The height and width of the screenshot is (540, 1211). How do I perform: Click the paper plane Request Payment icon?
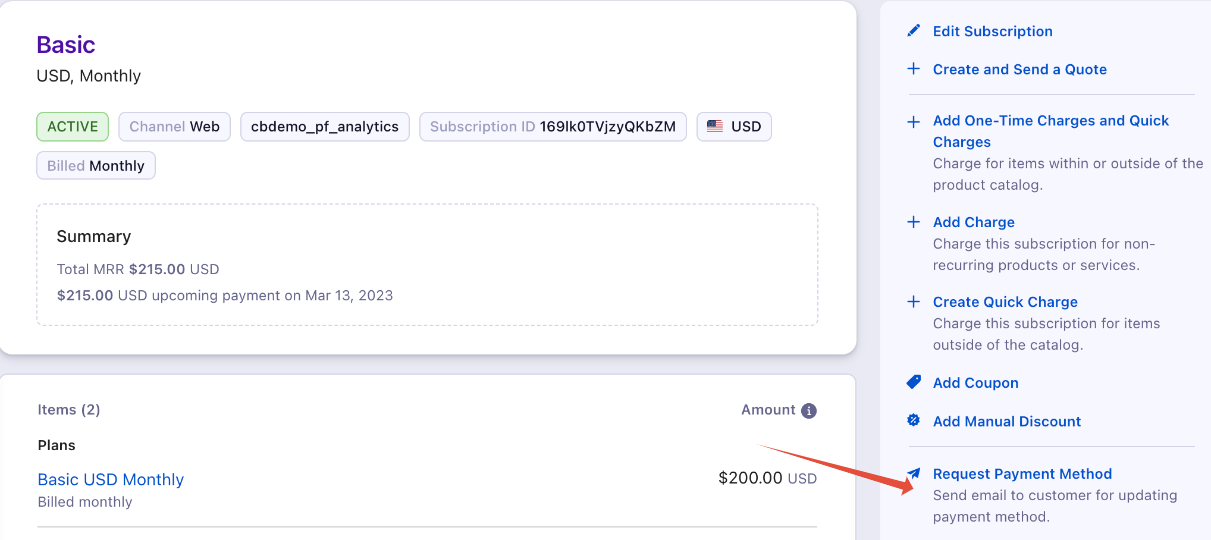point(913,474)
